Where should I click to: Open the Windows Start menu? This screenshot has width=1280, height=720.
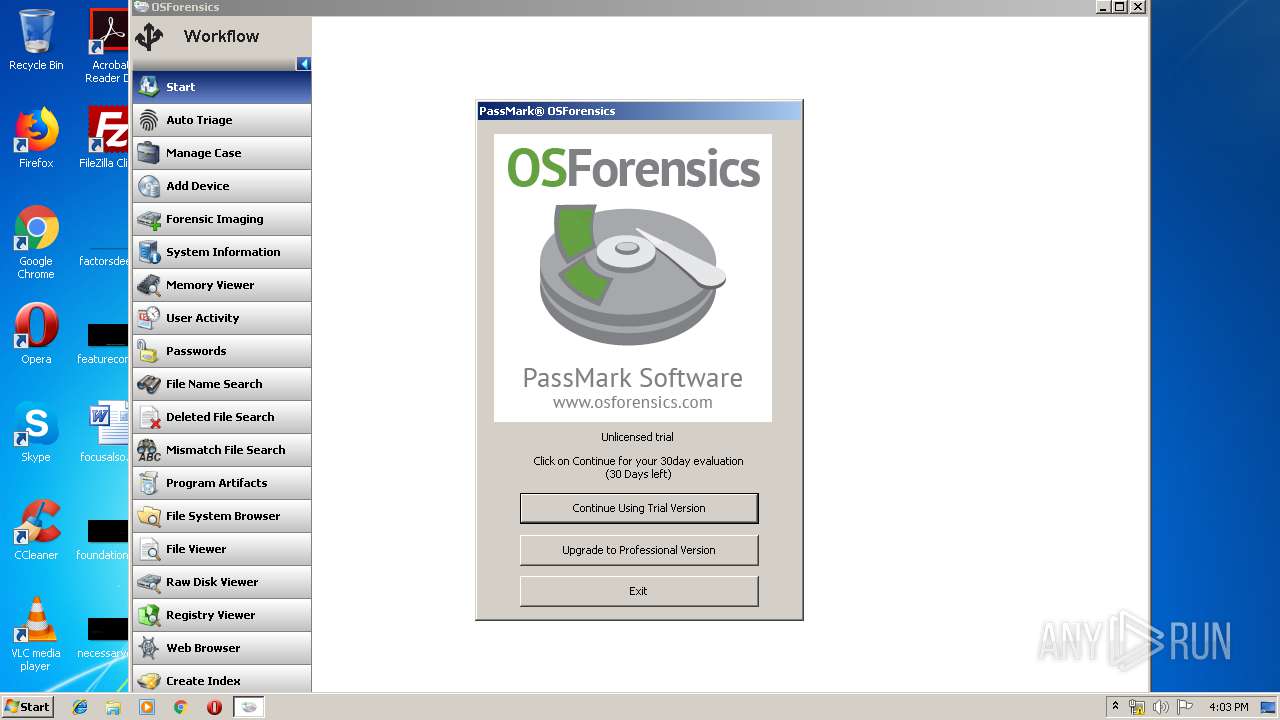27,707
